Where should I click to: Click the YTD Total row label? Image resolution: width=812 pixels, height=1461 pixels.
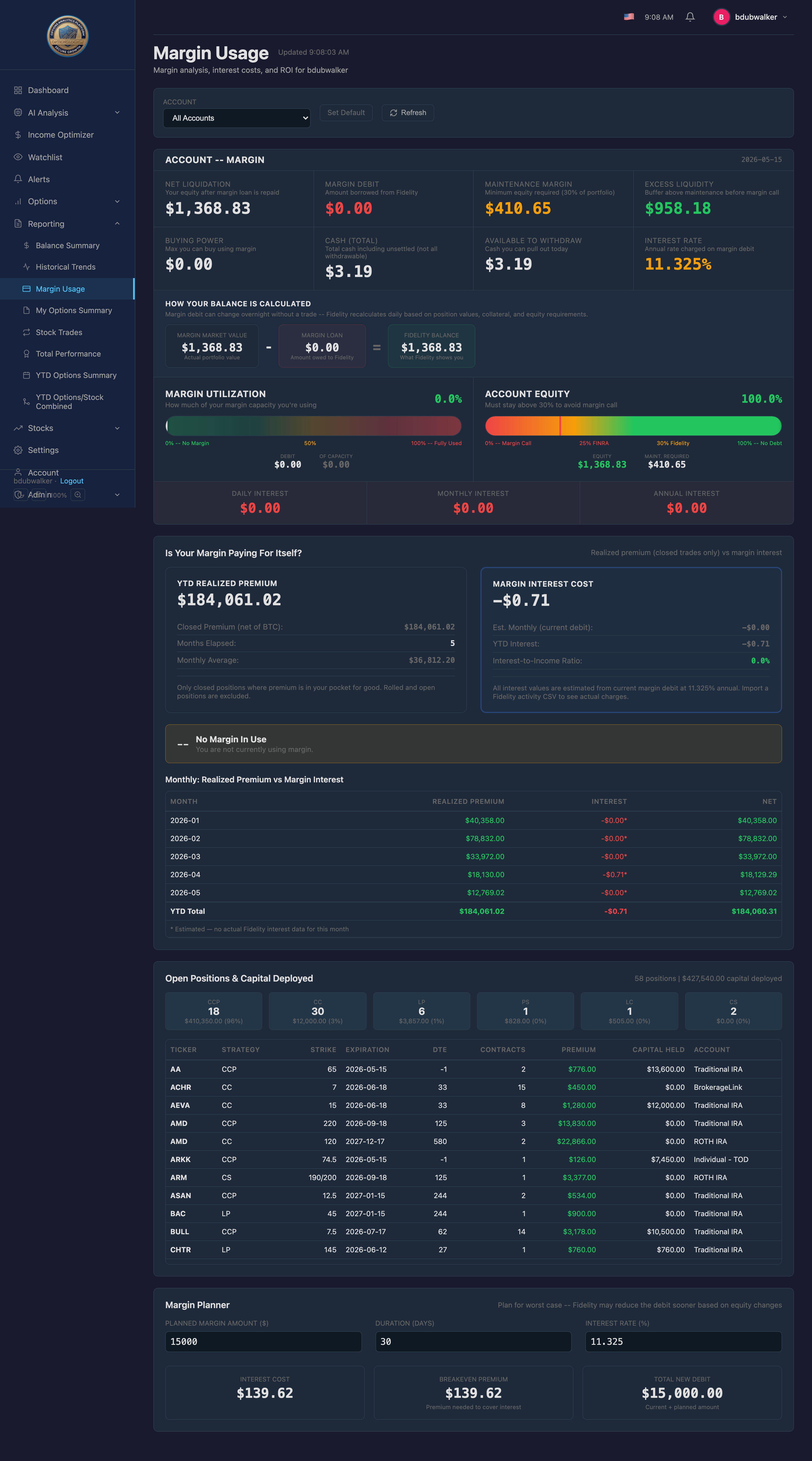(188, 911)
